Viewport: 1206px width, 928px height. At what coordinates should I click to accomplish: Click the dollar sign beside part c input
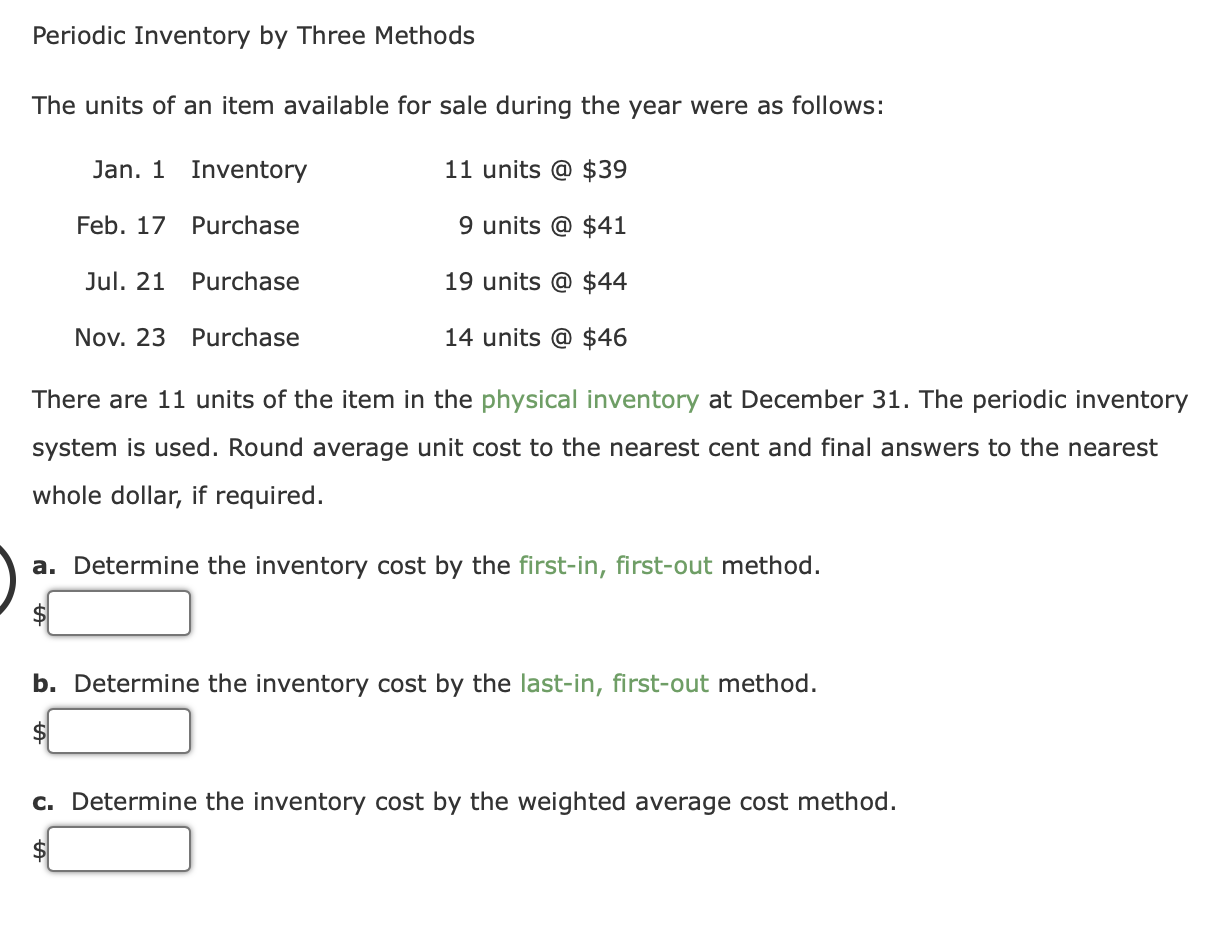(38, 851)
